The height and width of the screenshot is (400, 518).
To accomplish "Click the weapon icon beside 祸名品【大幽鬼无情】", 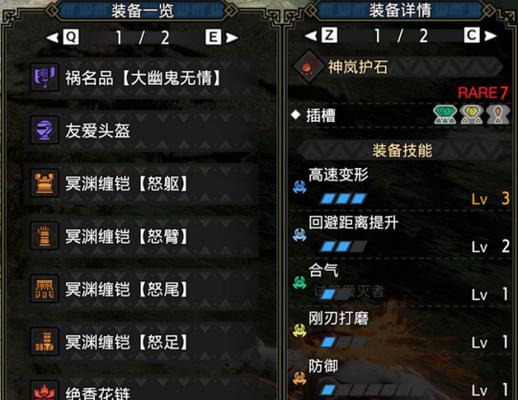I will [x=44, y=77].
